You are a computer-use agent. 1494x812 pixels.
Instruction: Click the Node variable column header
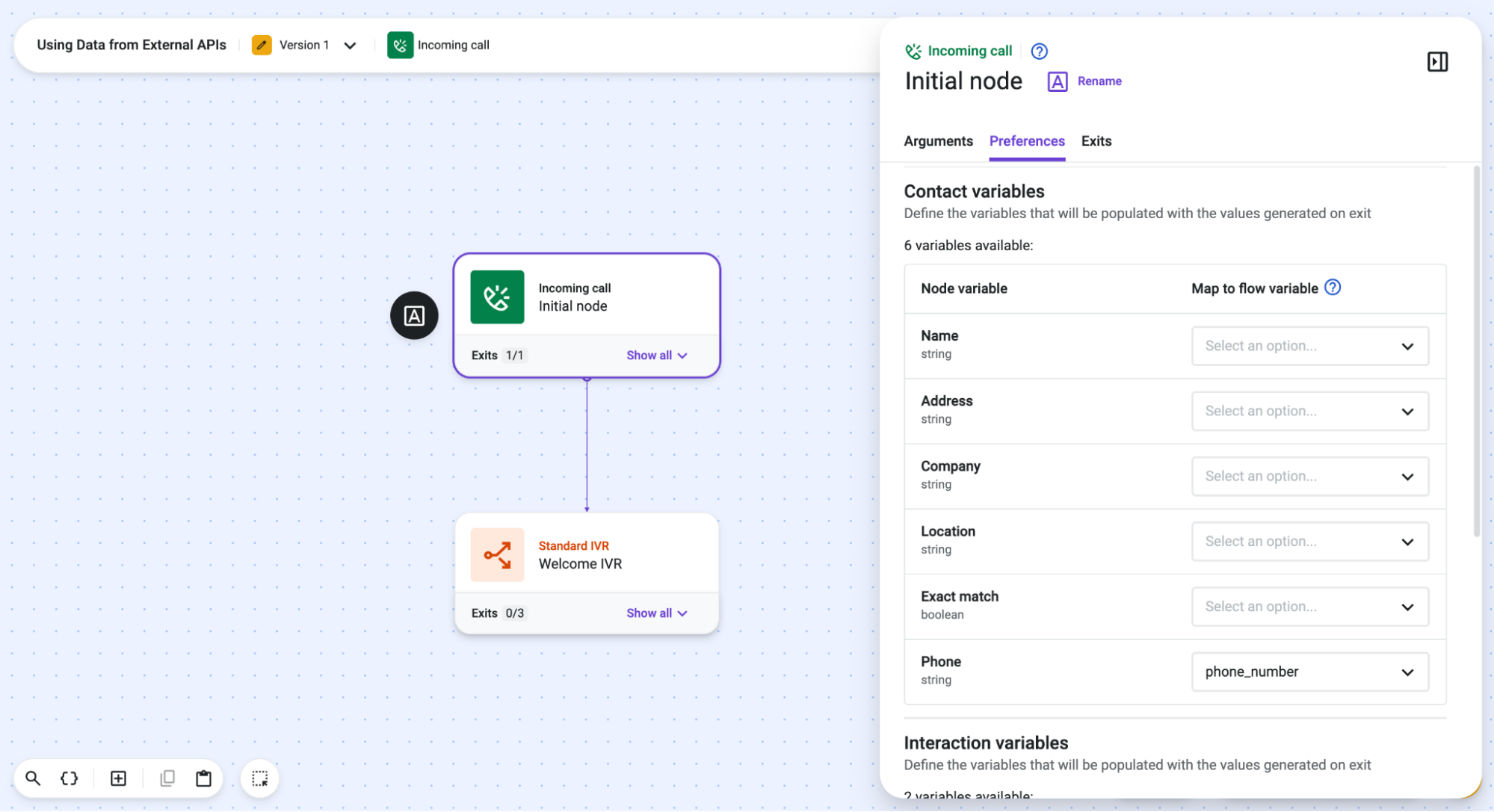tap(963, 288)
